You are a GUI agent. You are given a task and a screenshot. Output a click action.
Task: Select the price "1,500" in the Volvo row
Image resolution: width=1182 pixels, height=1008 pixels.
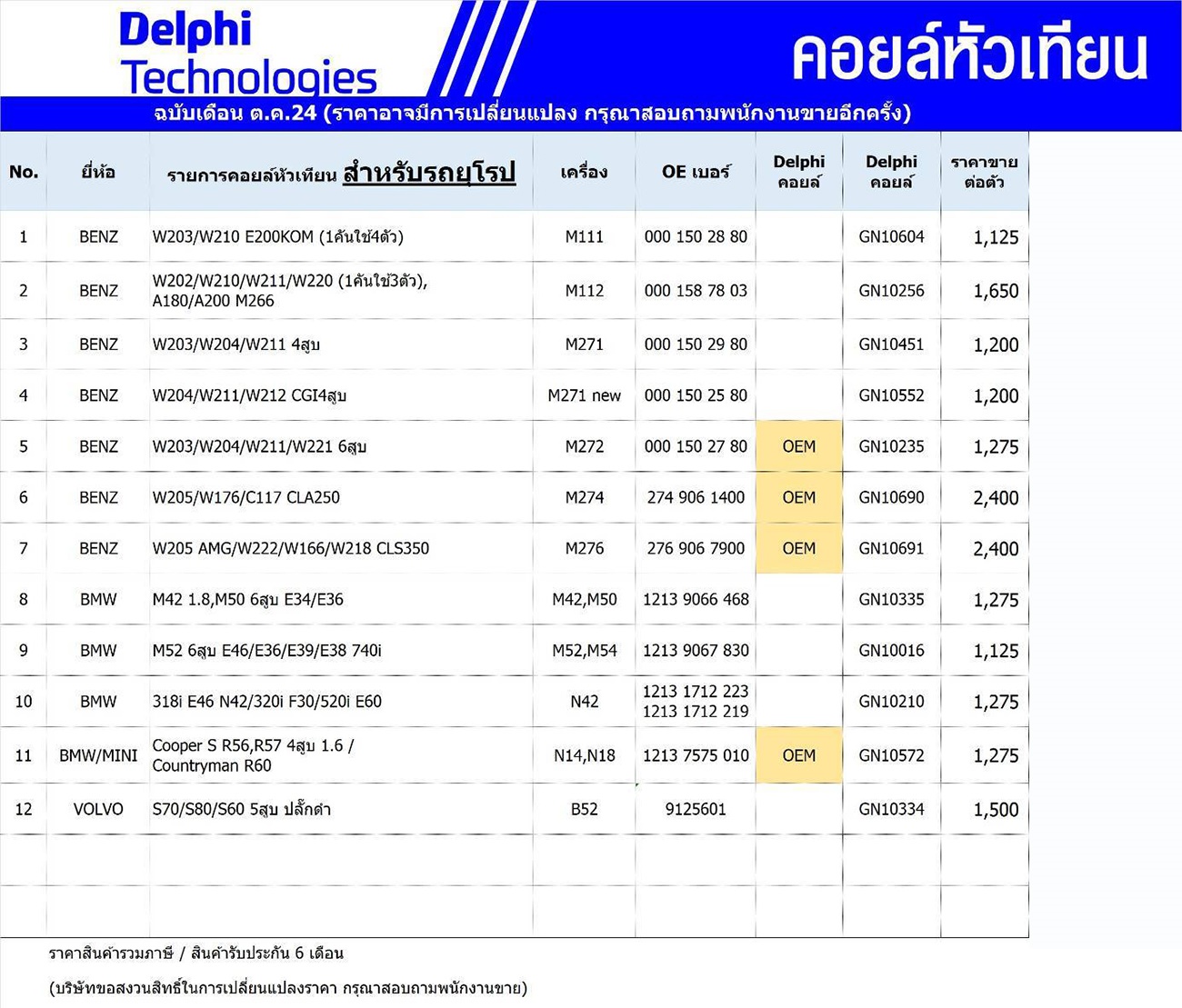[996, 810]
